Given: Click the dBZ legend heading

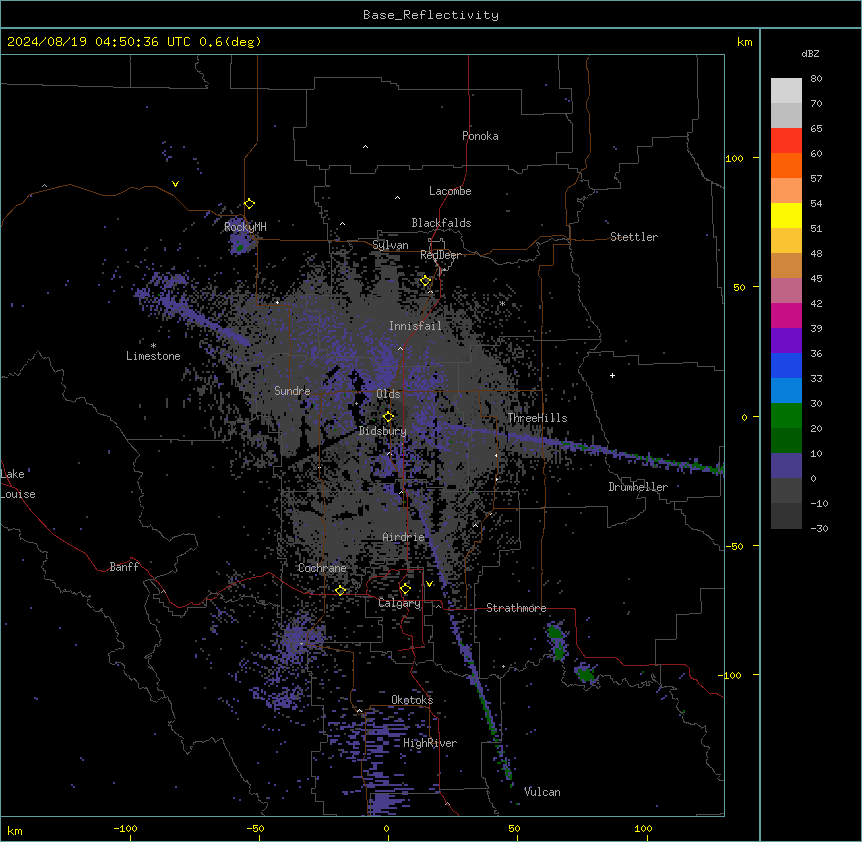Looking at the screenshot, I should click(810, 54).
